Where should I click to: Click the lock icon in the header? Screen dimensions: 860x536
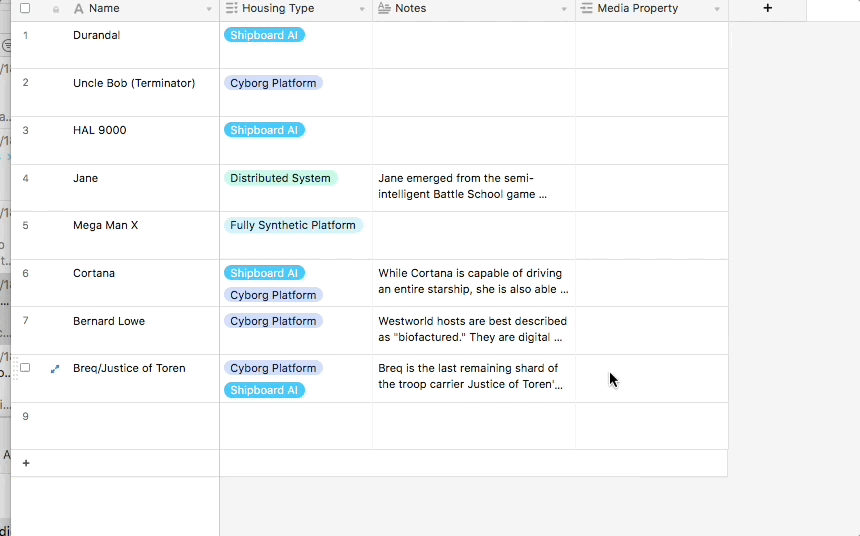pos(56,9)
